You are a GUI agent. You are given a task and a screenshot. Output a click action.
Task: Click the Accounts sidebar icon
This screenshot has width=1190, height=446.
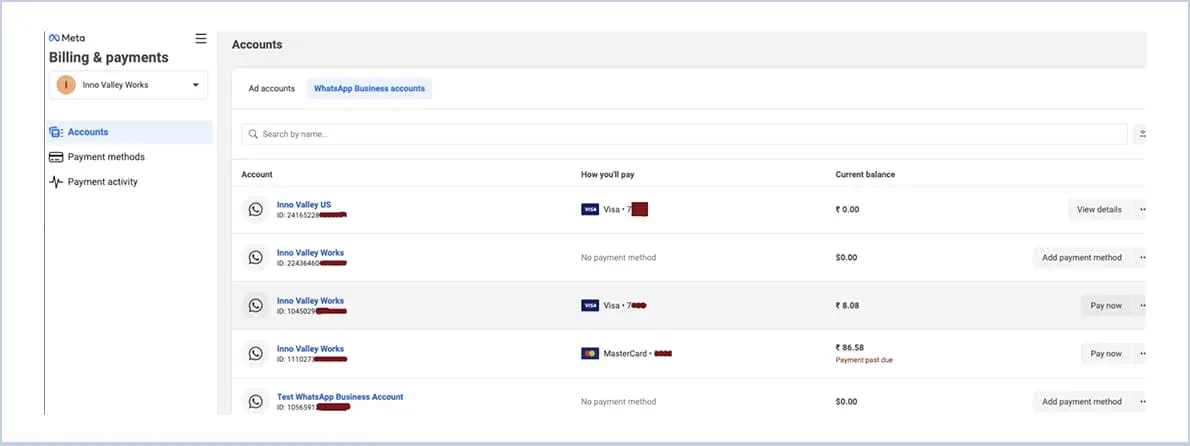[55, 132]
